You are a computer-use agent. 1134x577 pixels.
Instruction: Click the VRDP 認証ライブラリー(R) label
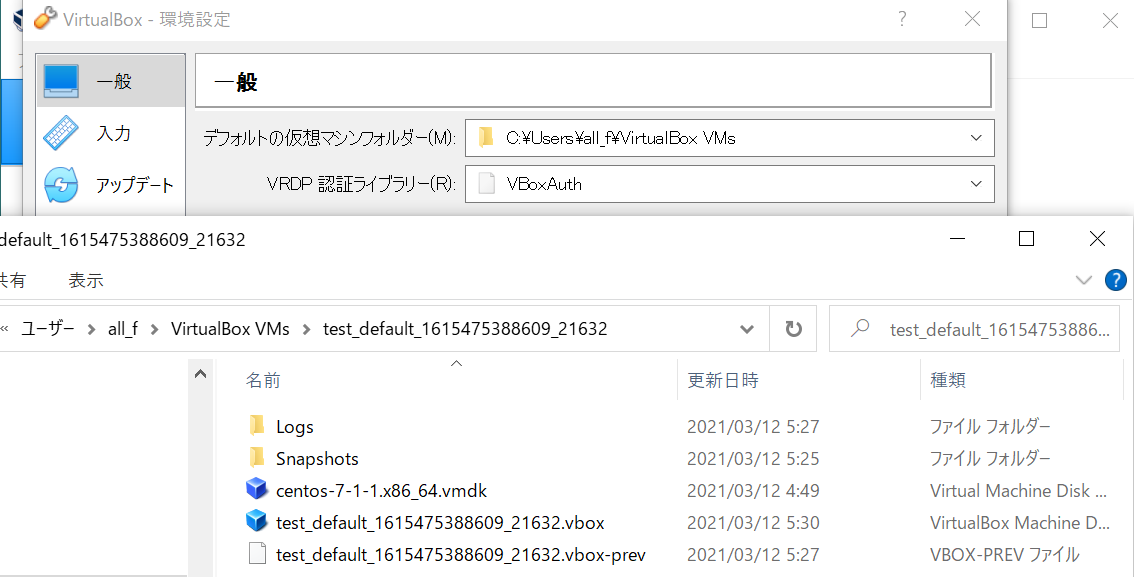pos(361,184)
